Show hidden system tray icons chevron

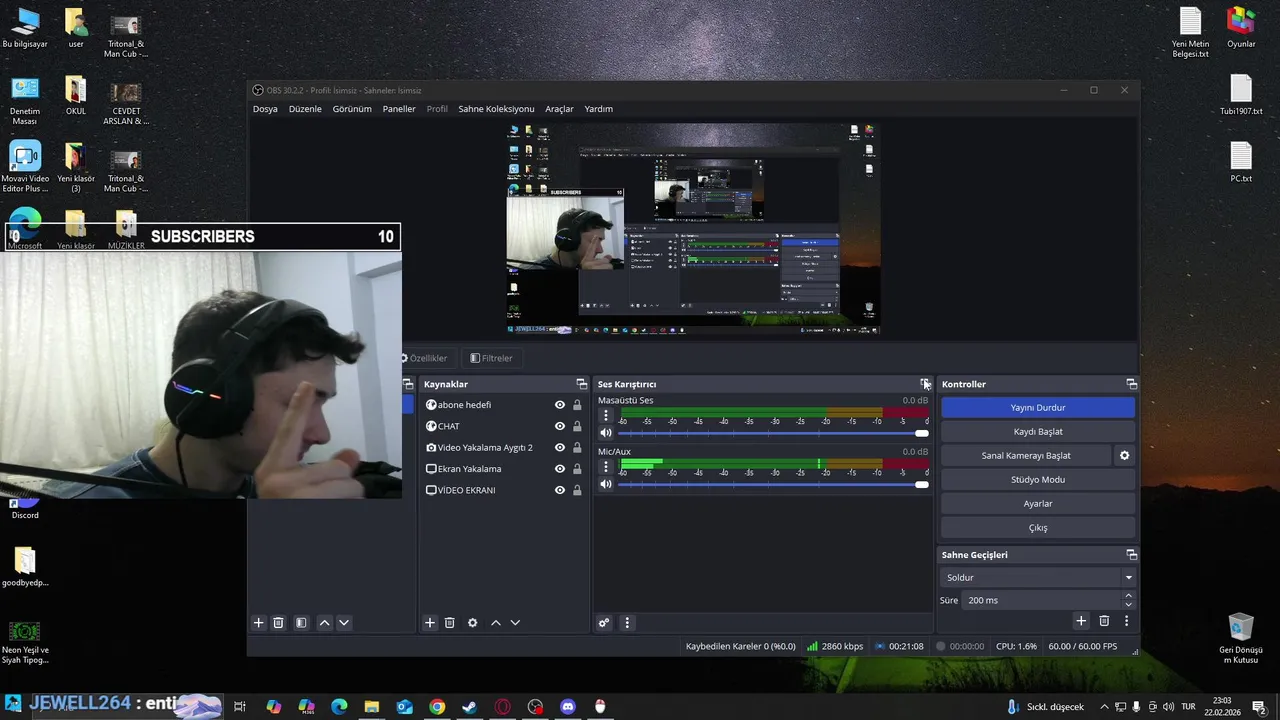pyautogui.click(x=1104, y=707)
